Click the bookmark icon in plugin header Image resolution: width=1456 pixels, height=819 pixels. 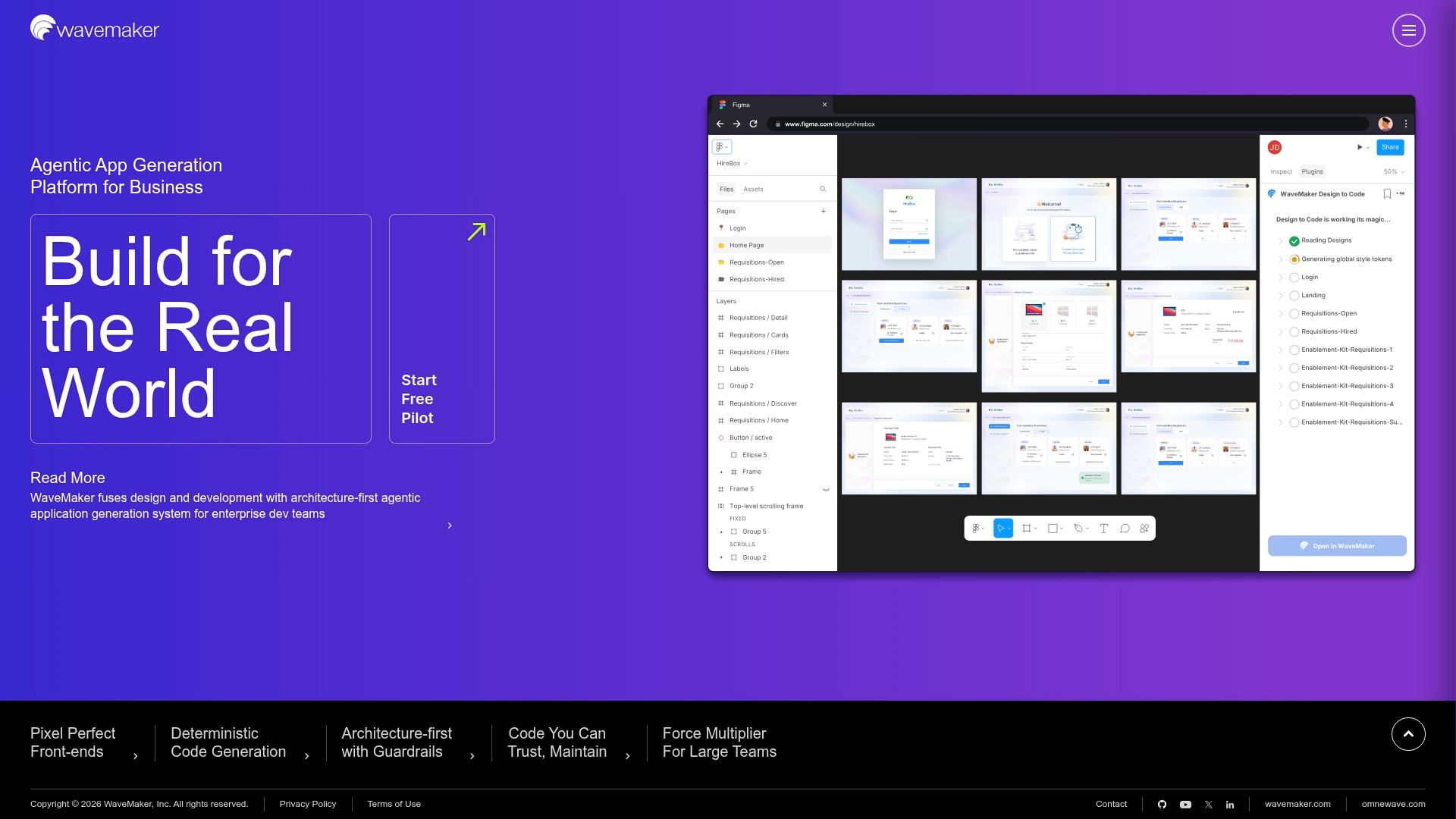click(1387, 194)
